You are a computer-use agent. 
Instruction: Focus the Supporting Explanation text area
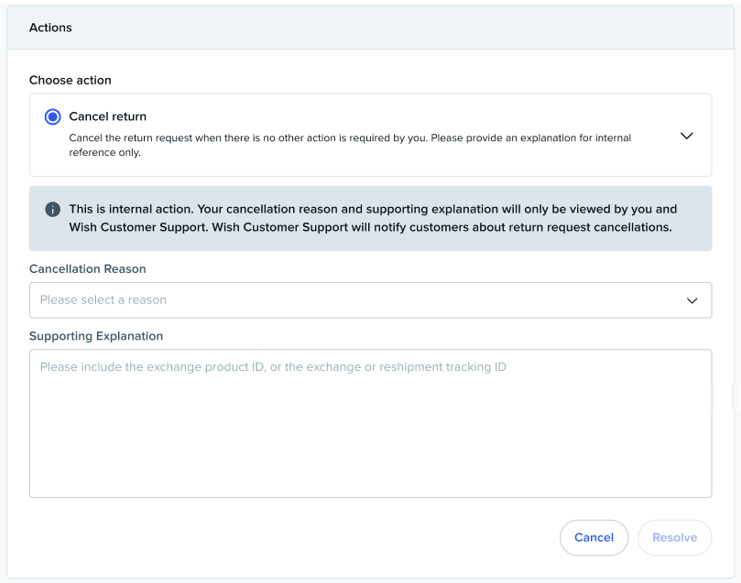370,422
